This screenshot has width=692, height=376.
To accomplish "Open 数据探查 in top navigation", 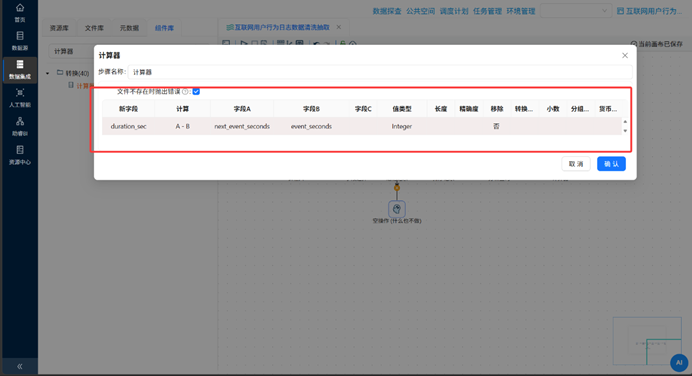I will tap(387, 11).
